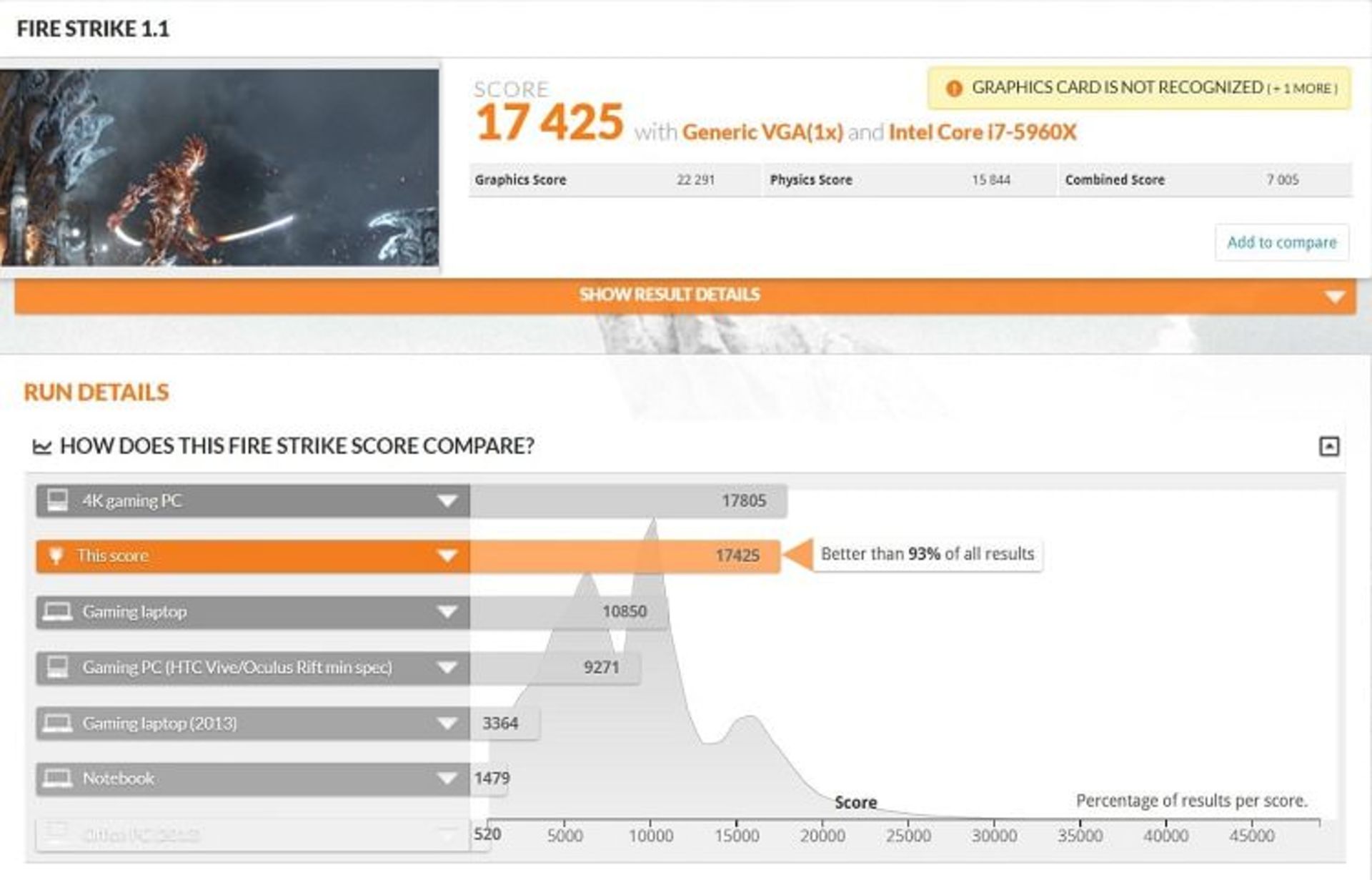Click the (+1 MORE) warning text

point(1302,89)
